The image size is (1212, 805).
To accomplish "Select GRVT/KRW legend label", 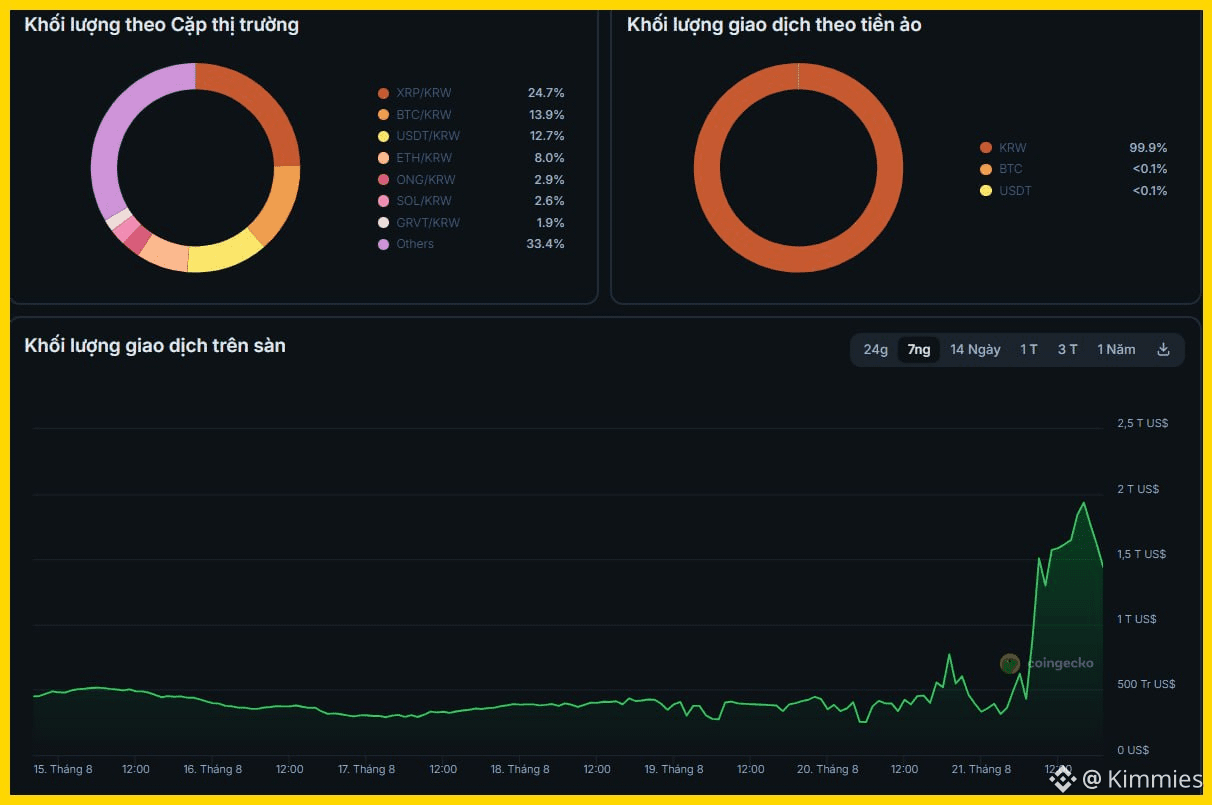I will coord(428,223).
